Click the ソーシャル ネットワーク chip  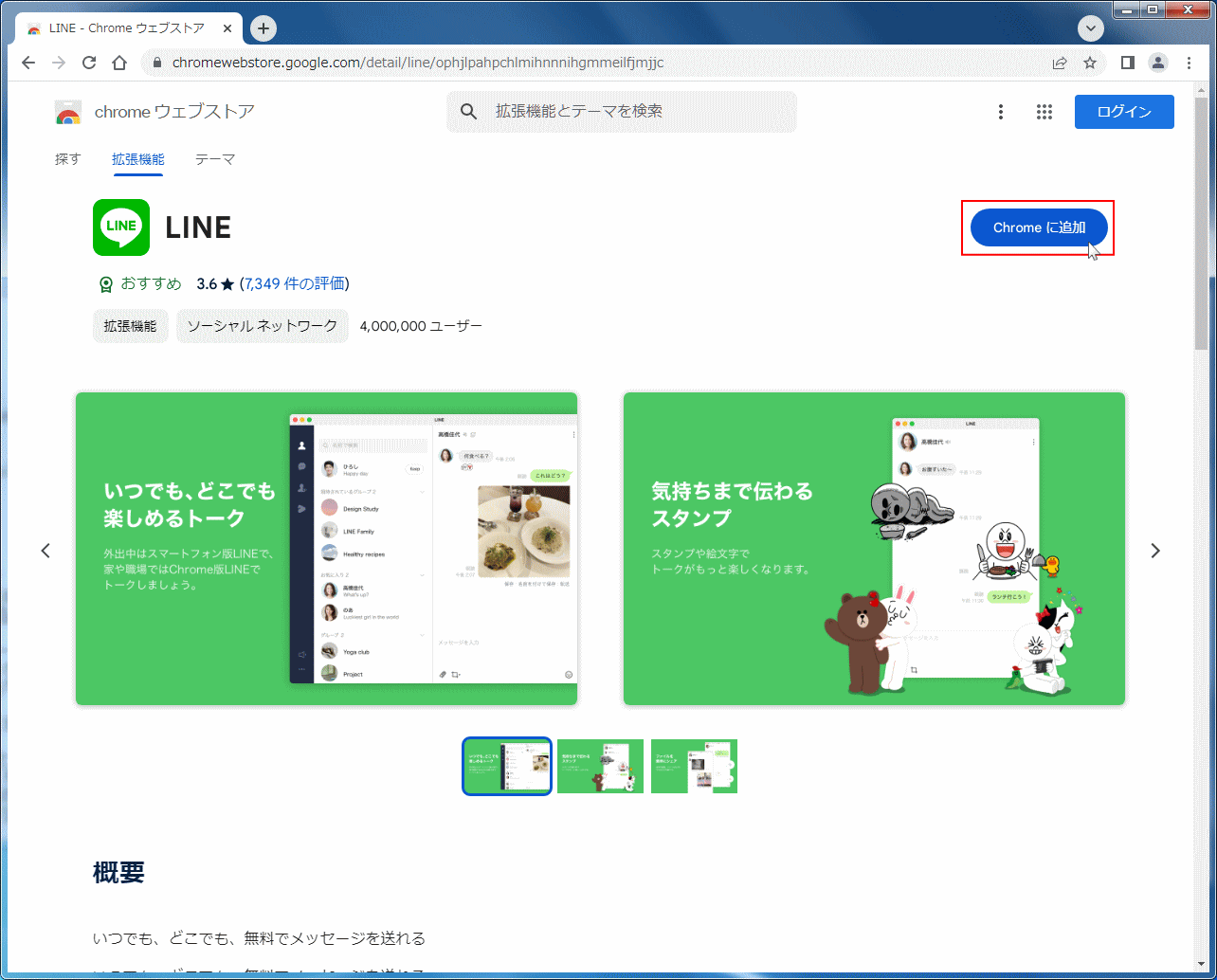(x=263, y=326)
